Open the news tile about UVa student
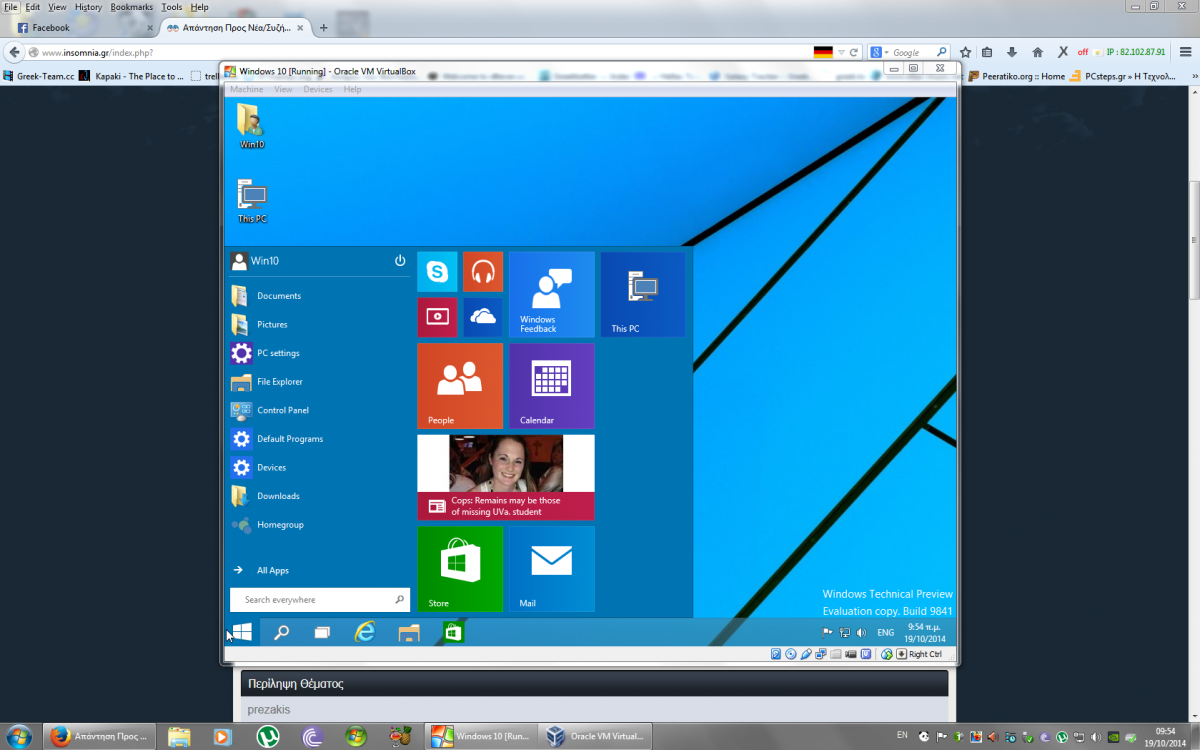 coord(506,477)
